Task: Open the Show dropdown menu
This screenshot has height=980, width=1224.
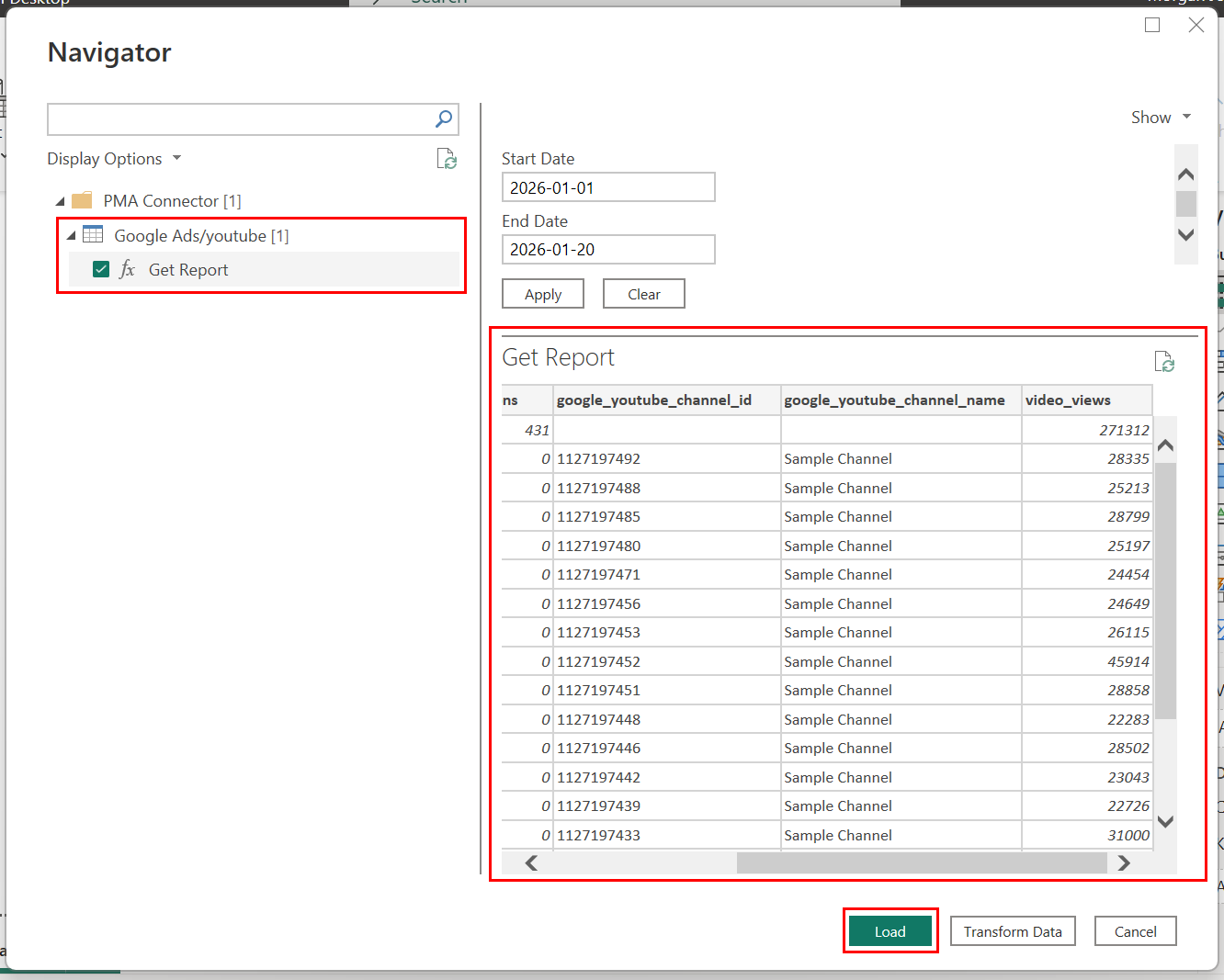Action: pos(1161,118)
